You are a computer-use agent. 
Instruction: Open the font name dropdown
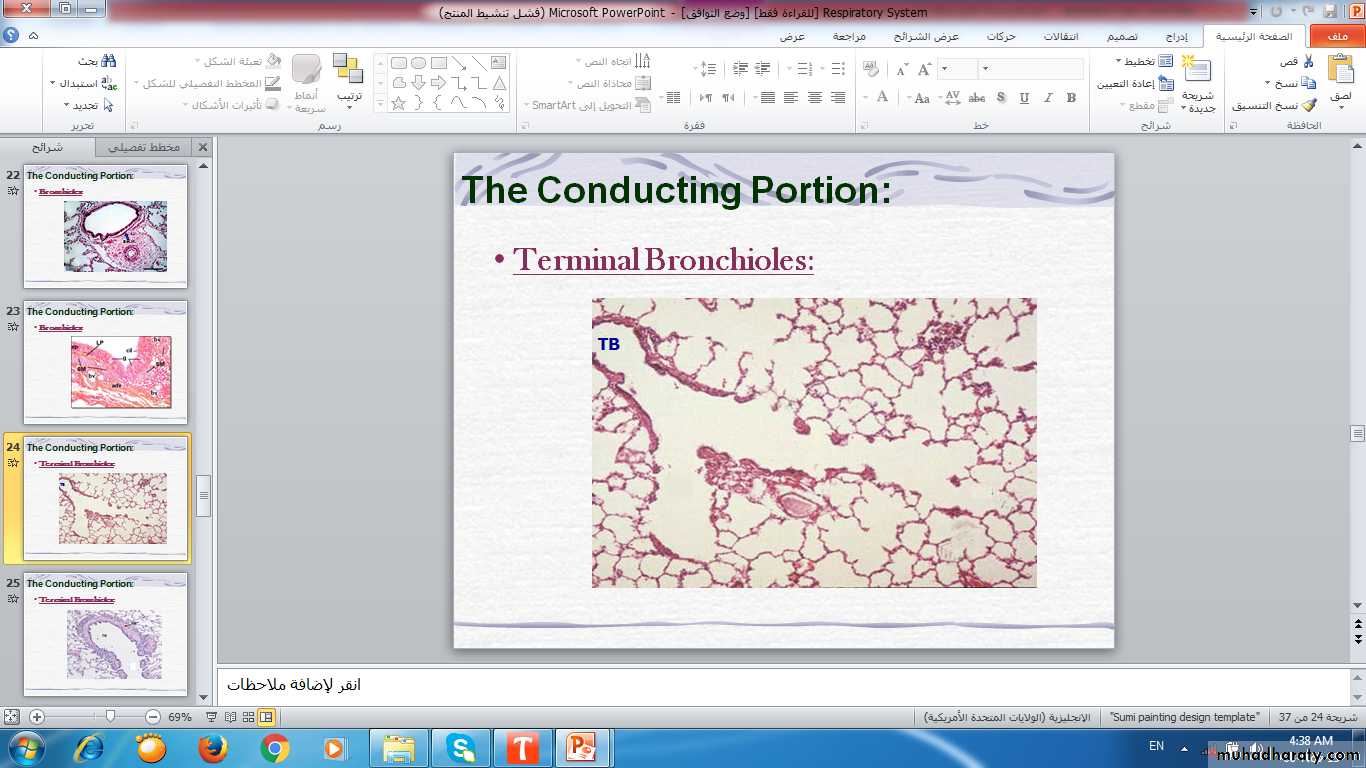pos(986,69)
